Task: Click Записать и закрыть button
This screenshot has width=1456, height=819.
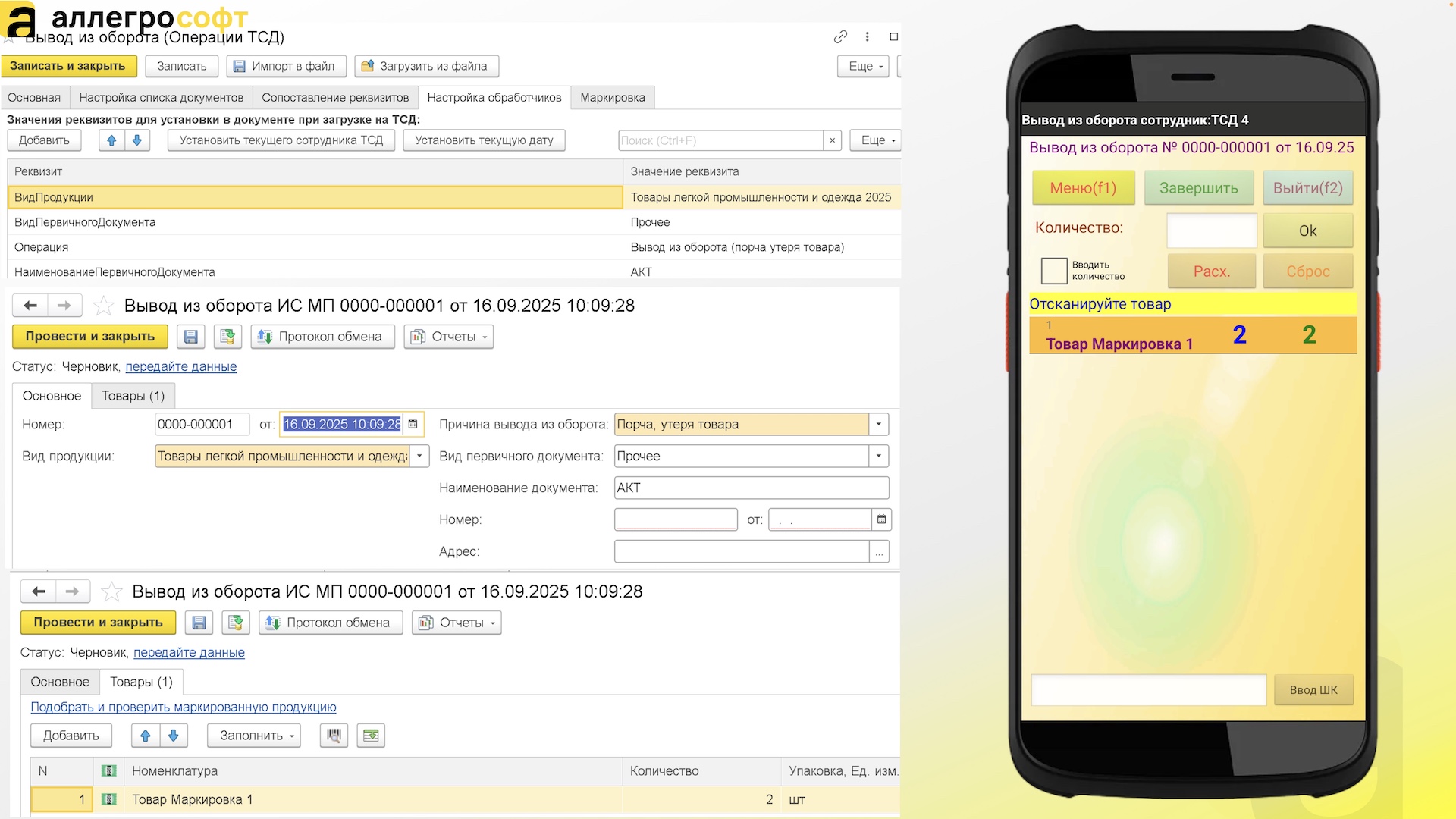Action: point(68,67)
